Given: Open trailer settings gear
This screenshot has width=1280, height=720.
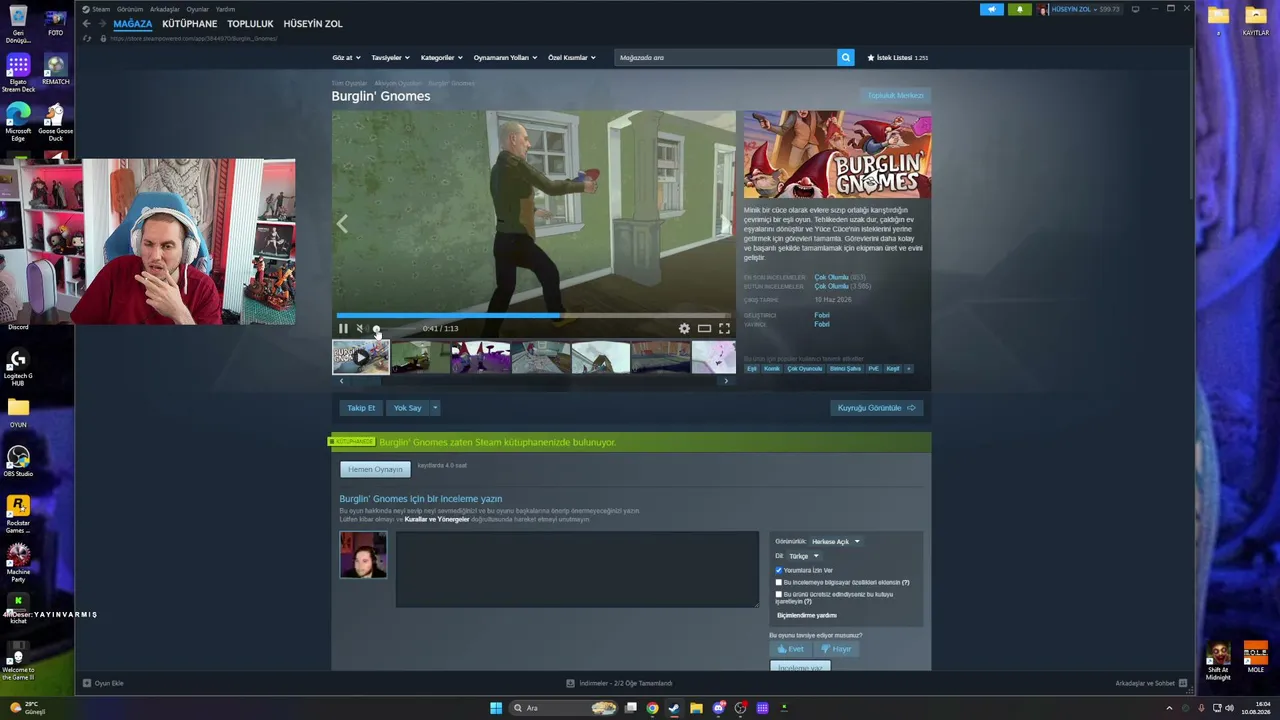Looking at the screenshot, I should tap(684, 328).
